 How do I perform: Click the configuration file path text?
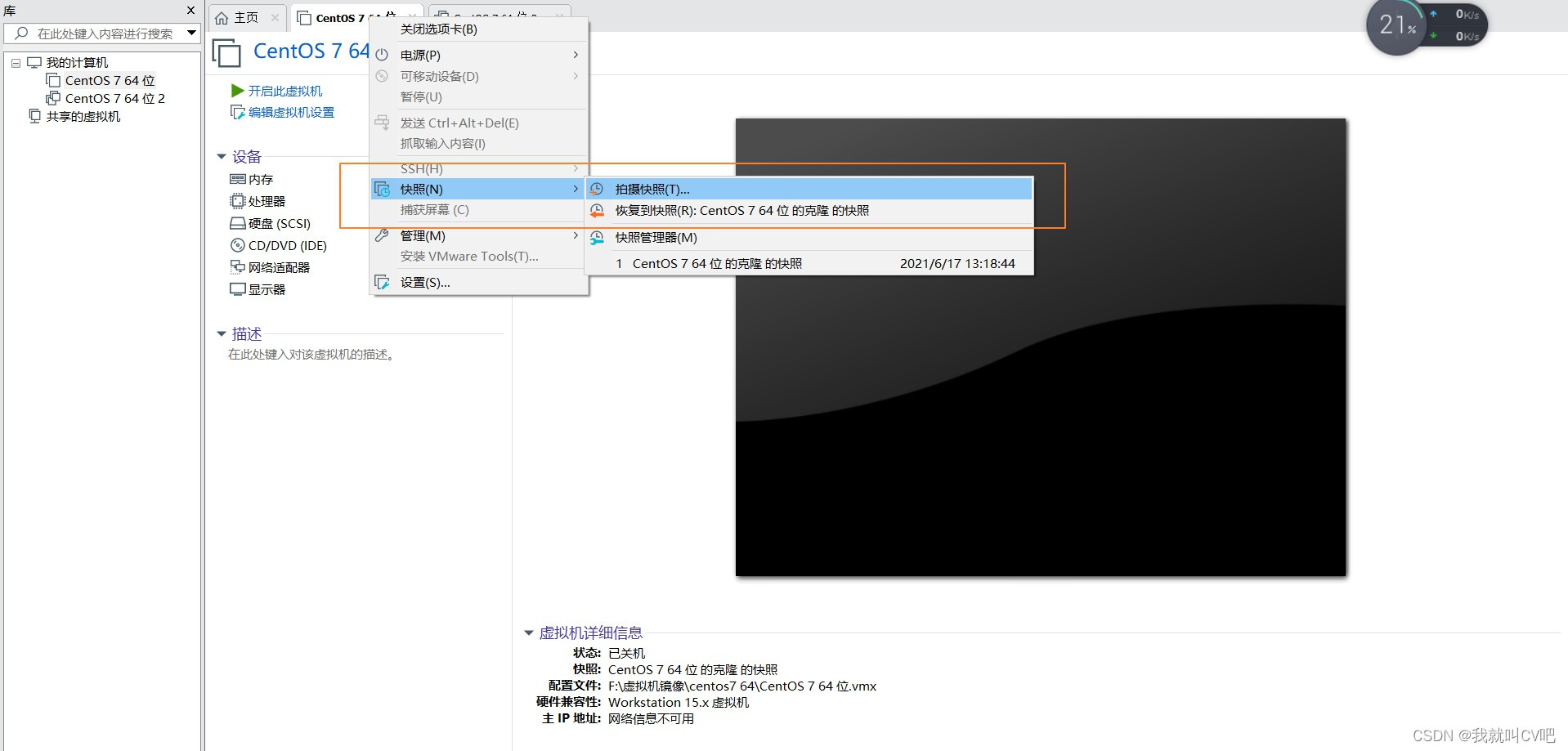coord(742,686)
